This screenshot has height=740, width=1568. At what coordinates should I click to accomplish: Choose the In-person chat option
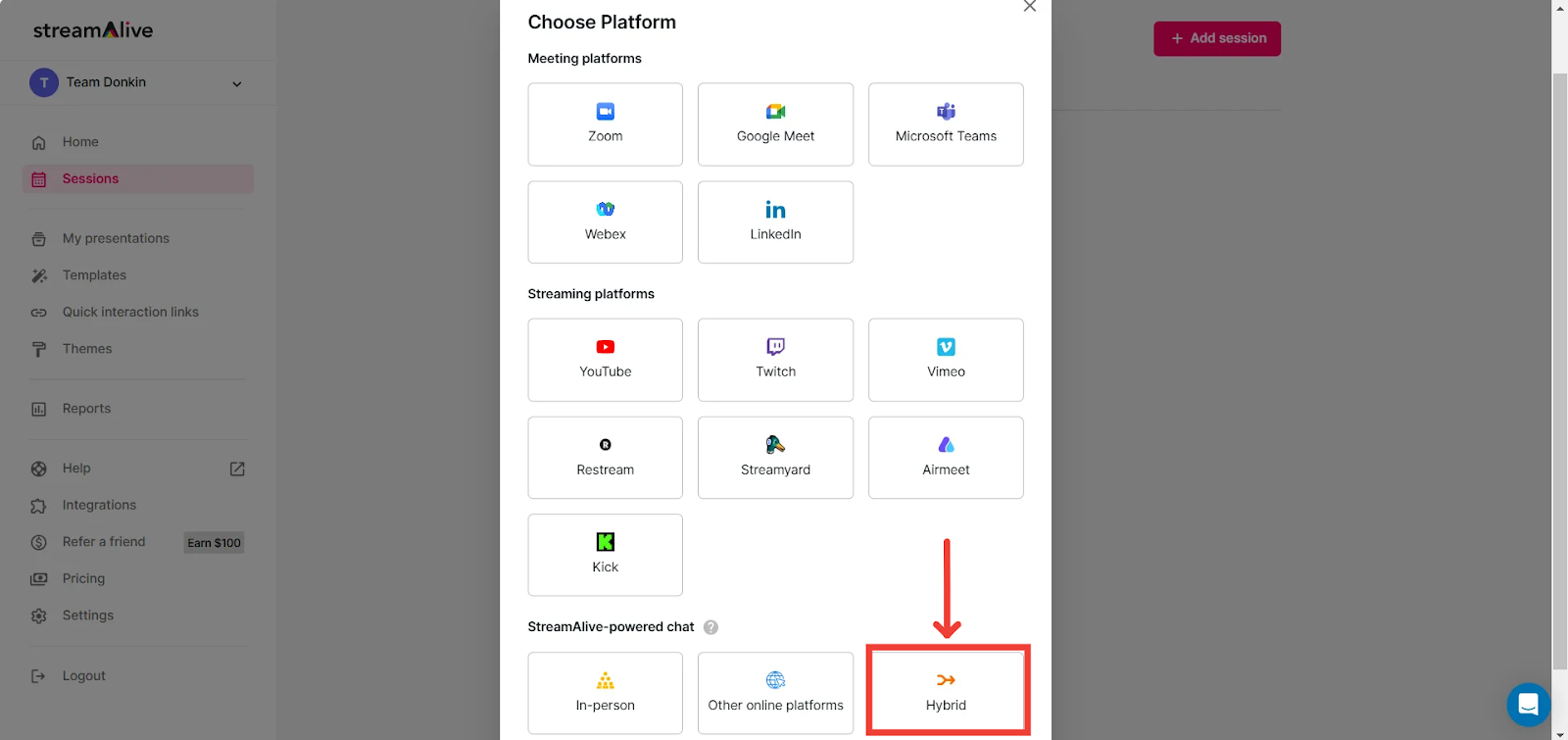[x=605, y=693]
